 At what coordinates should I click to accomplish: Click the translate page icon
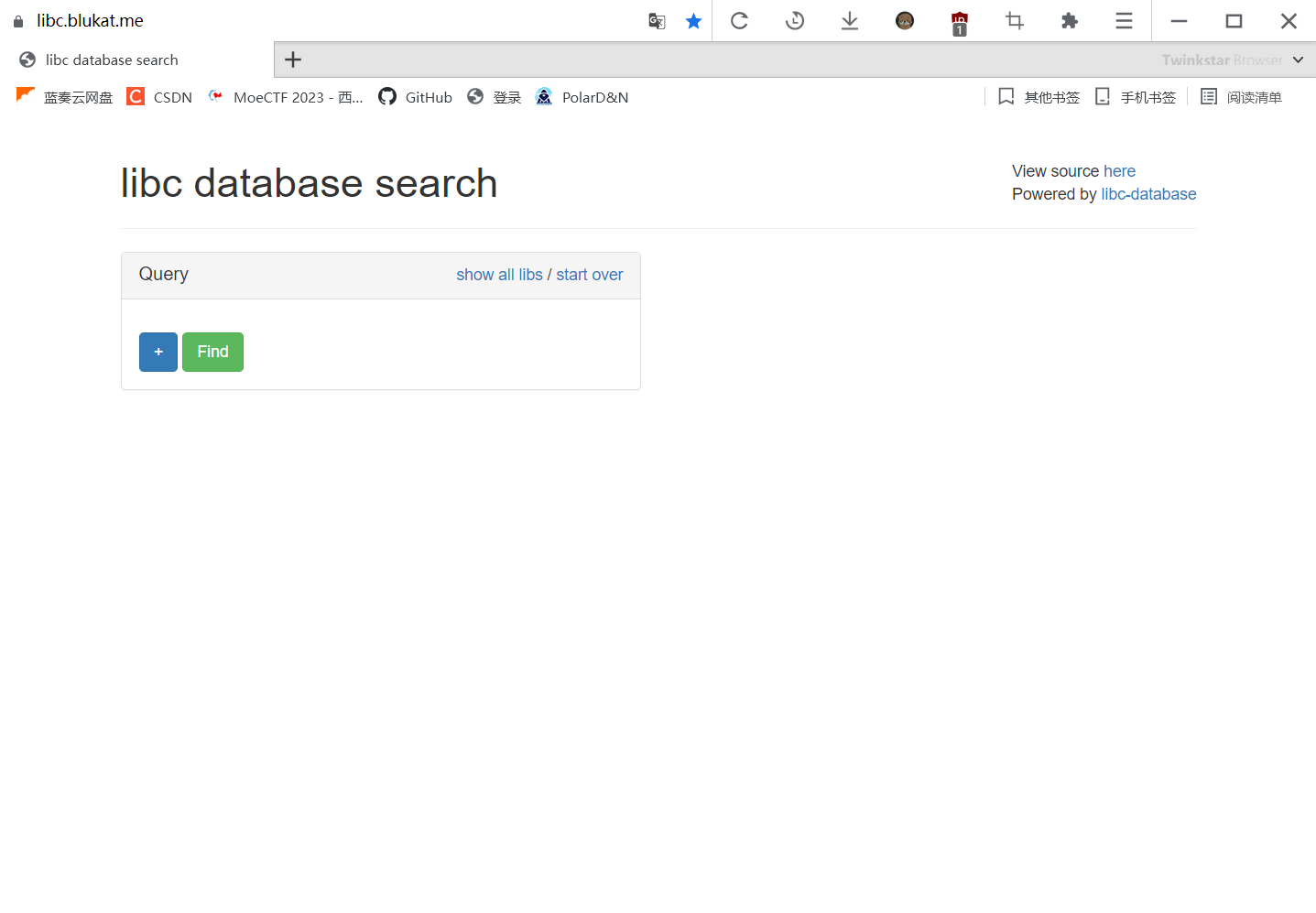click(x=657, y=21)
